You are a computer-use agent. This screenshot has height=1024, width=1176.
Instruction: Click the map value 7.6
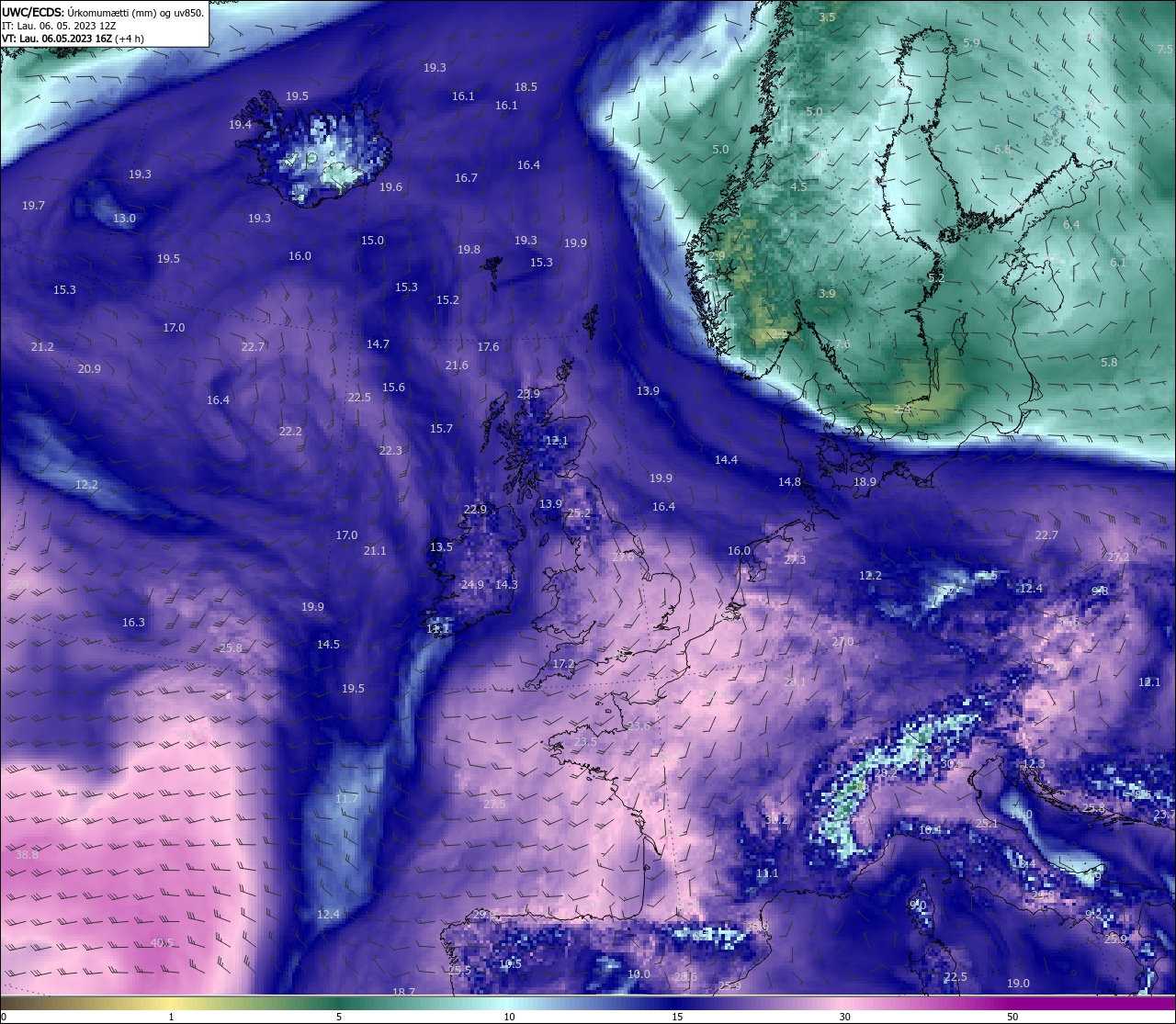[842, 344]
